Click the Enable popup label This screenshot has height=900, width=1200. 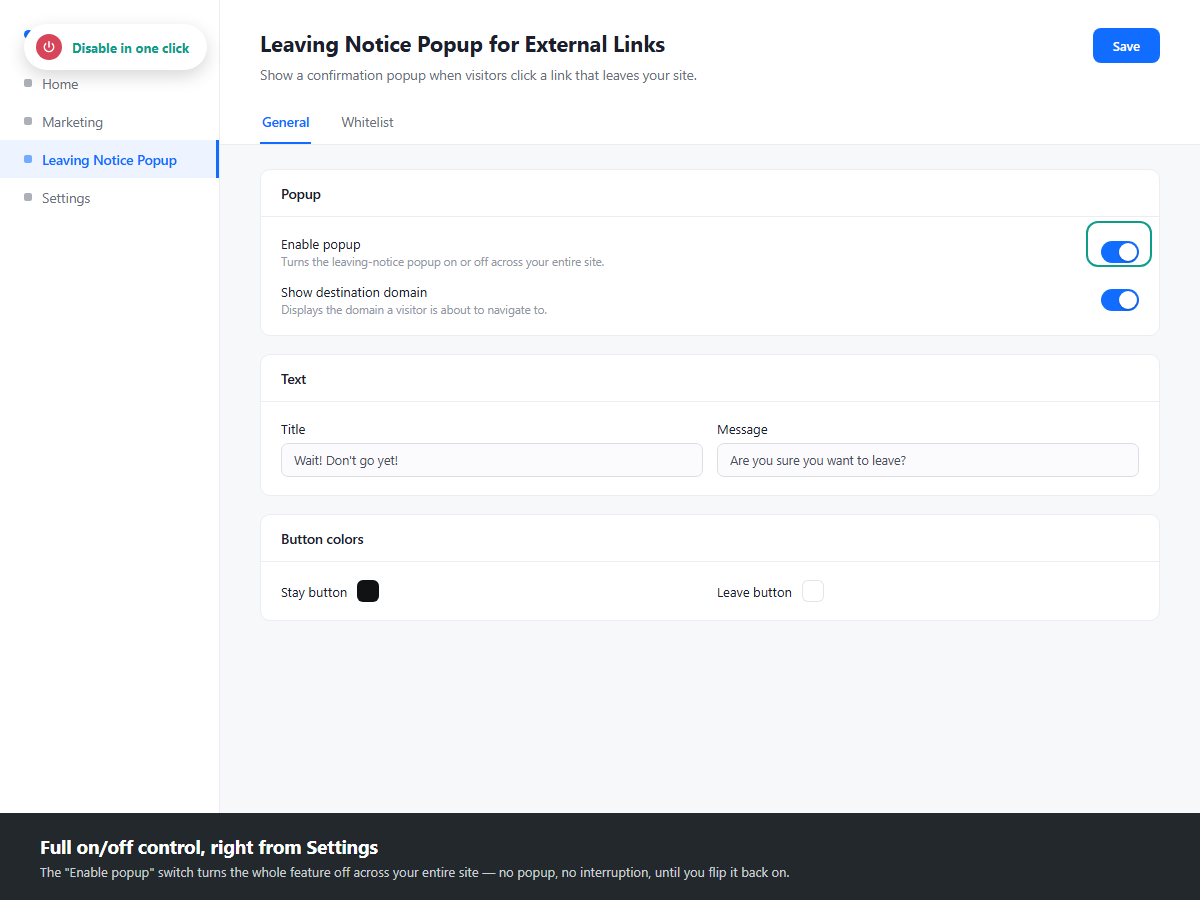321,244
